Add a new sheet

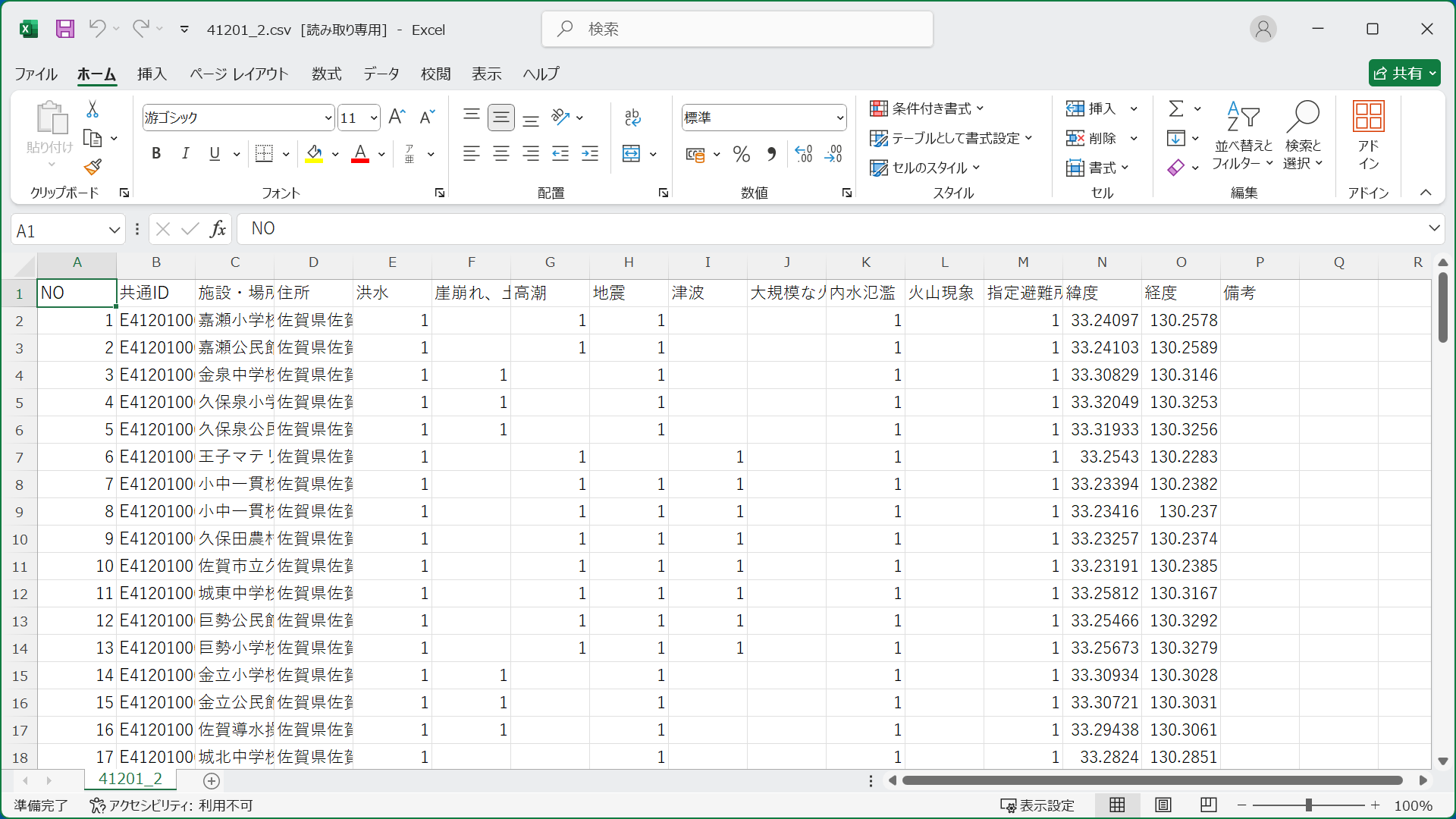coord(212,780)
